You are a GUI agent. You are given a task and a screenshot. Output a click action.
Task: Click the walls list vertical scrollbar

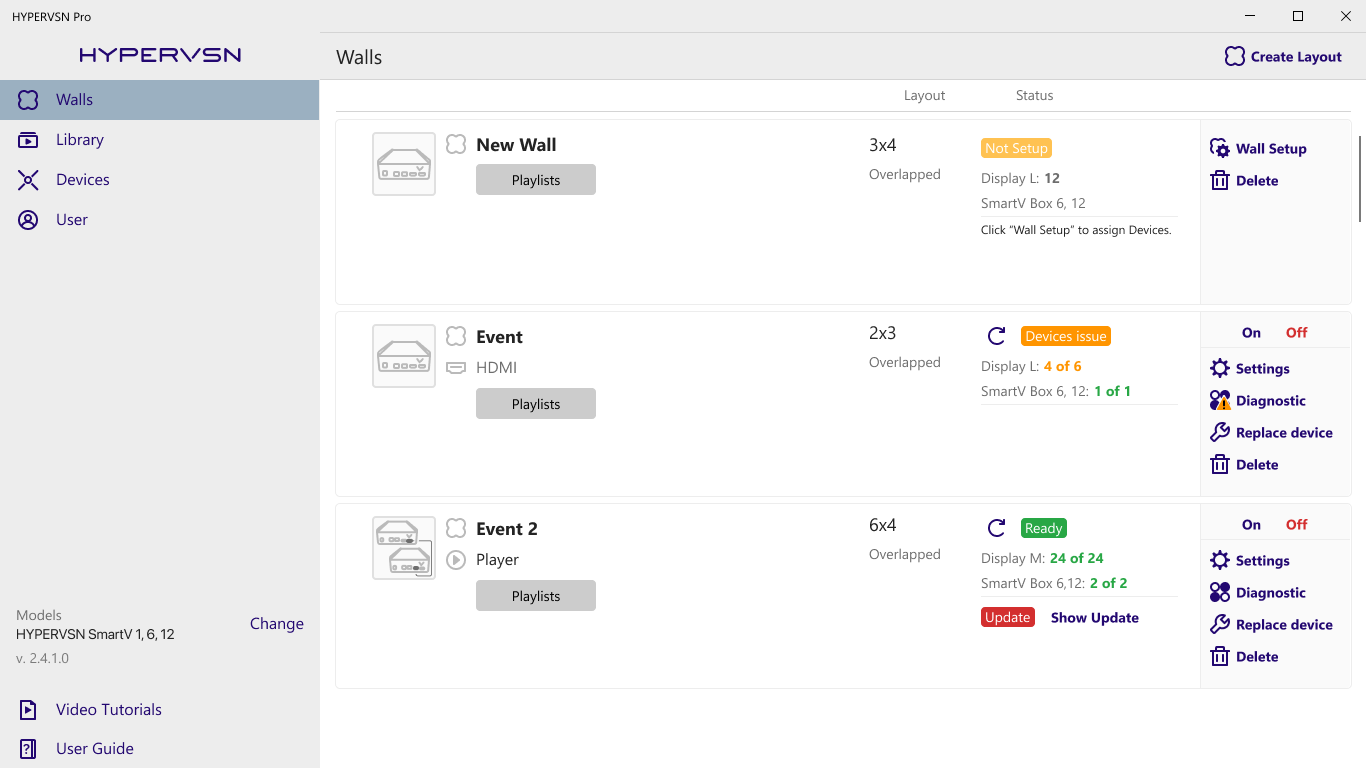[1359, 178]
